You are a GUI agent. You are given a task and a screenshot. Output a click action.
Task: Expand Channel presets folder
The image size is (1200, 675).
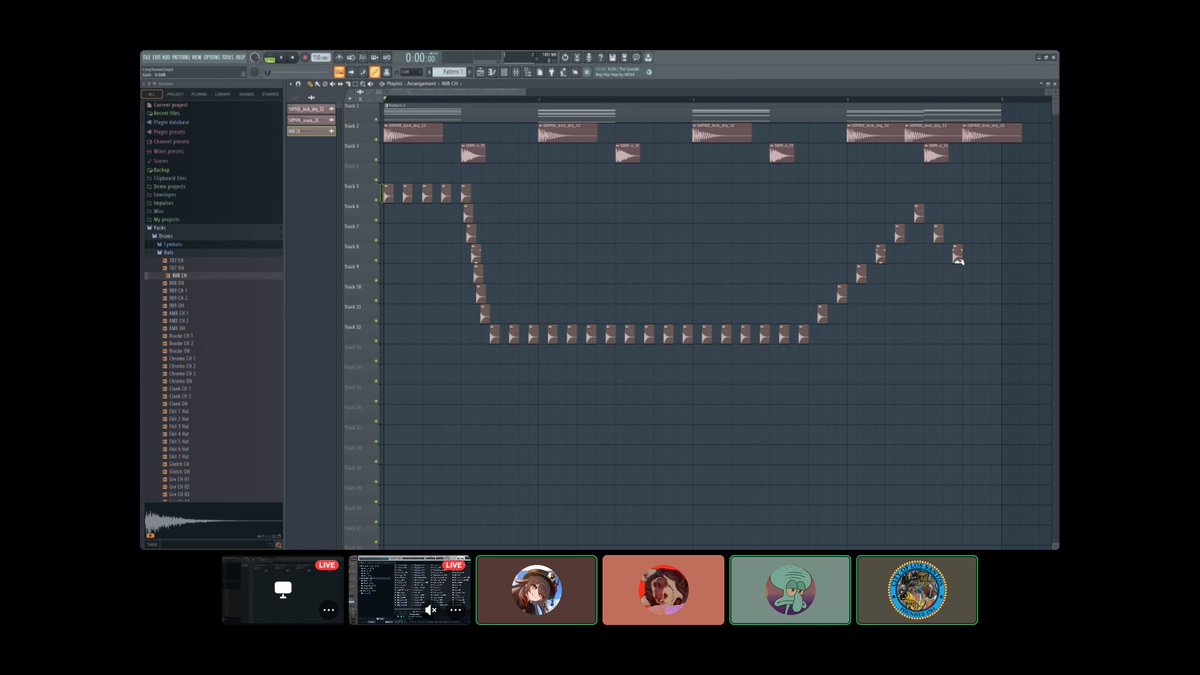point(171,141)
